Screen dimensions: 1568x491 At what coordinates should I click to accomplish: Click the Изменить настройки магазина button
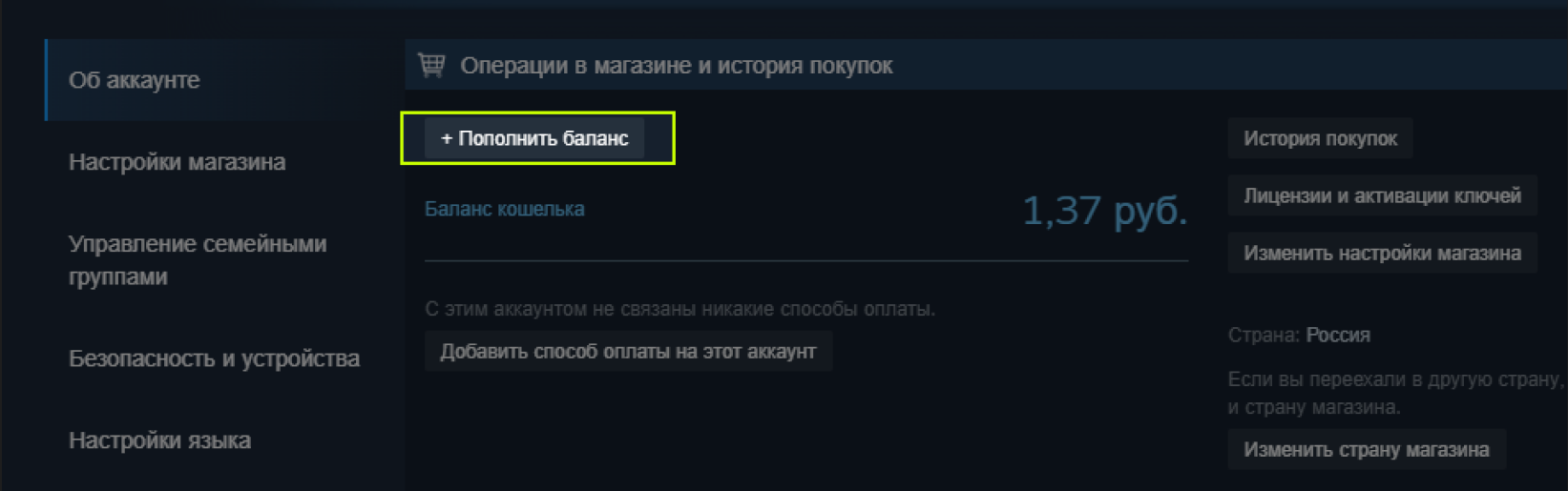[1382, 254]
